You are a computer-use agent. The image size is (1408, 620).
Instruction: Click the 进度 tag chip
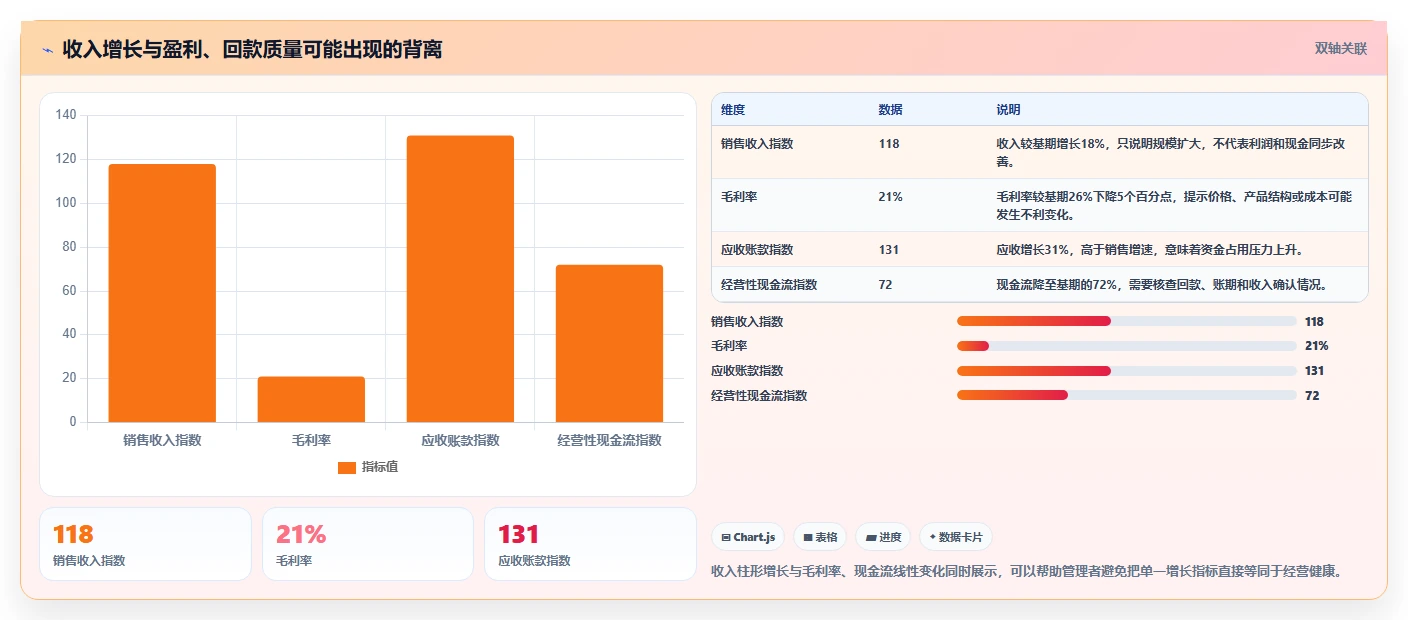tap(883, 537)
